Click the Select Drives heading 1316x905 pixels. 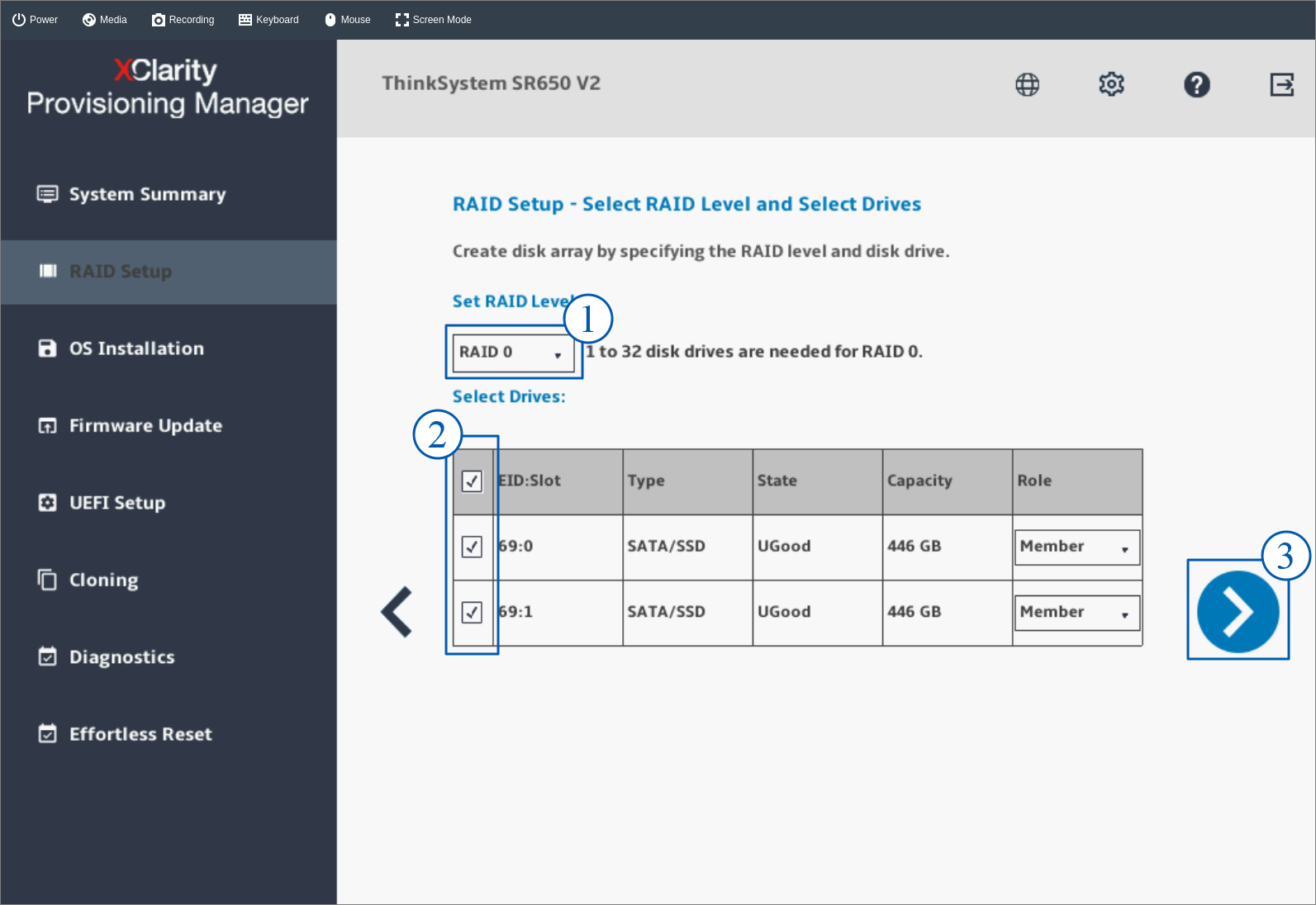(x=509, y=396)
